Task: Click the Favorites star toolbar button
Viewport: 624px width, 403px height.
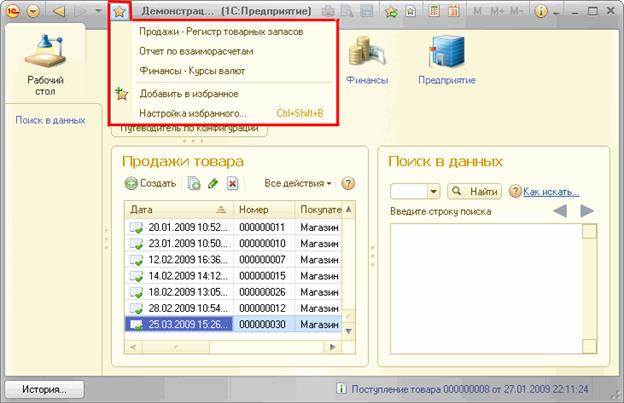Action: [x=119, y=11]
